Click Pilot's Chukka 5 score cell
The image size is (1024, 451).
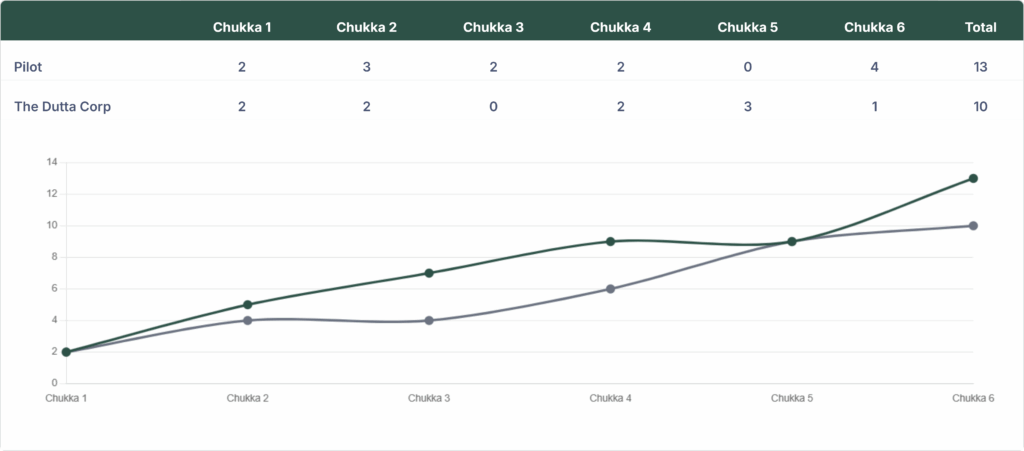point(747,67)
